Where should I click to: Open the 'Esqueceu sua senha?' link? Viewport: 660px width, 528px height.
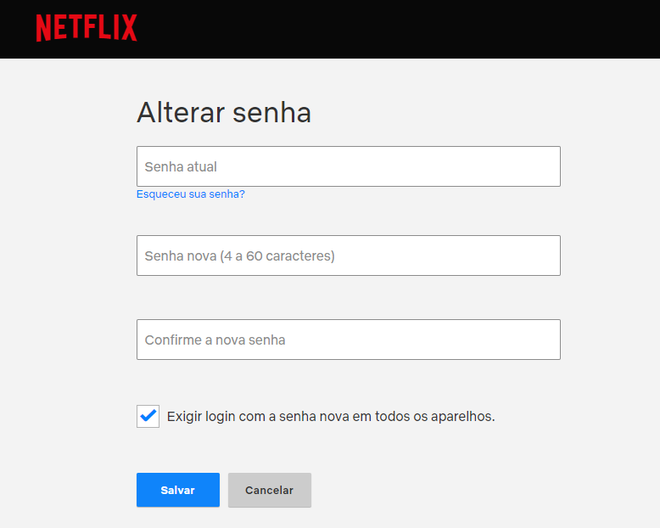pos(191,194)
